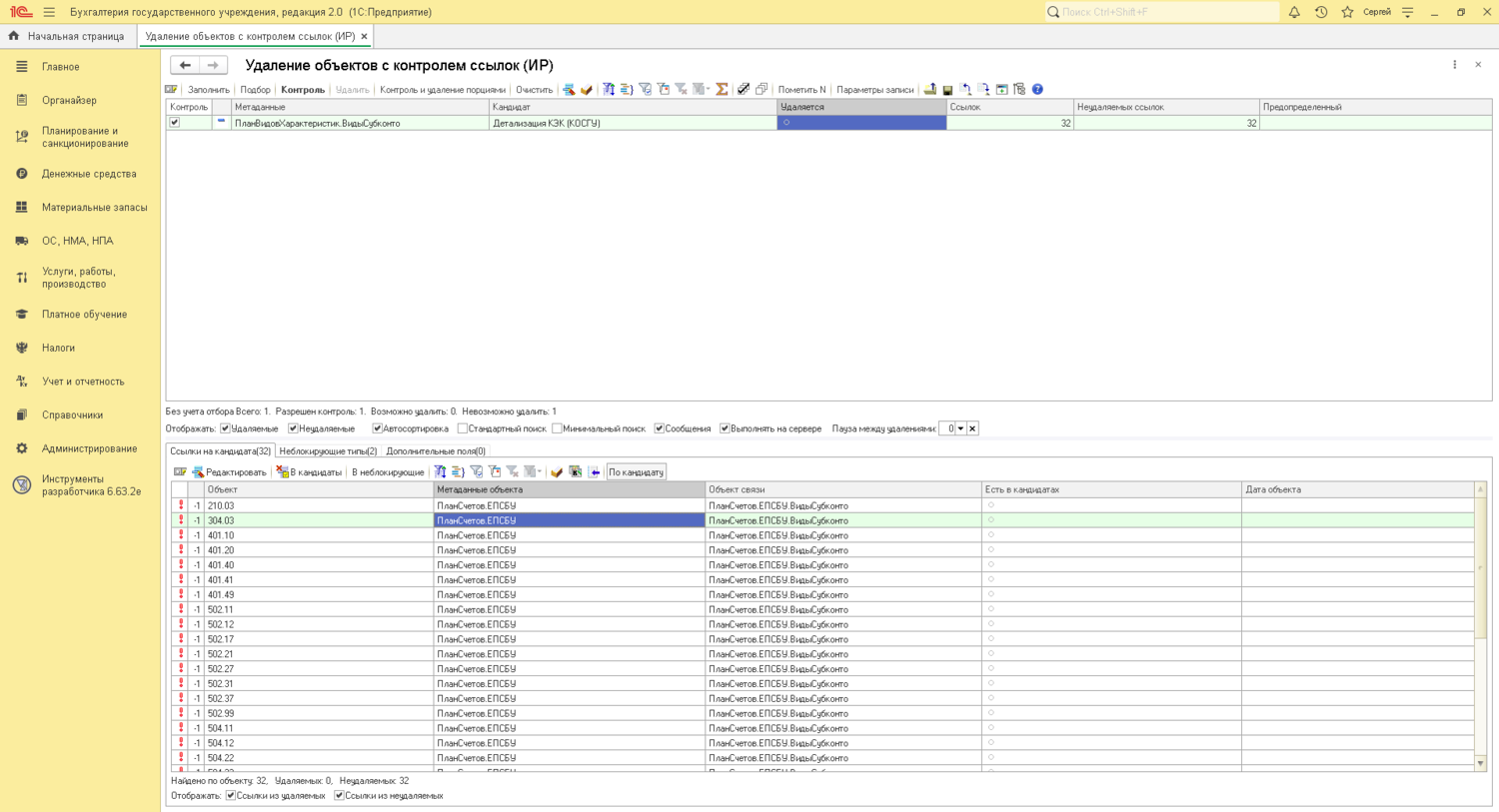Click the blue help question mark icon
Screen dimensions: 1499x812
point(1037,90)
